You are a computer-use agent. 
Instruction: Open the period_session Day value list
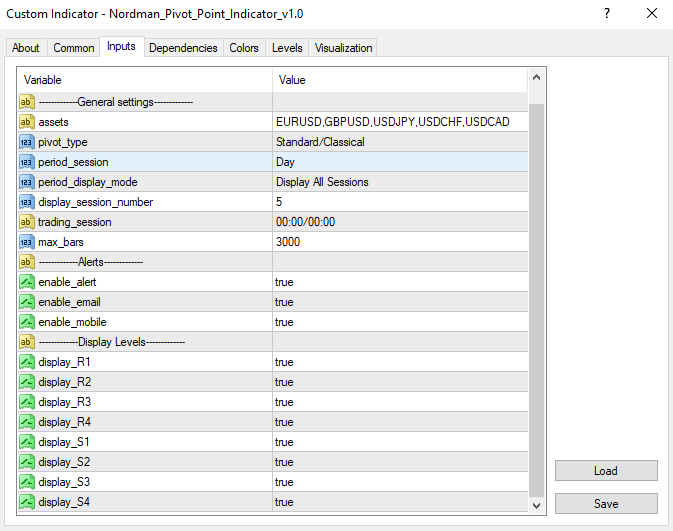(x=400, y=162)
